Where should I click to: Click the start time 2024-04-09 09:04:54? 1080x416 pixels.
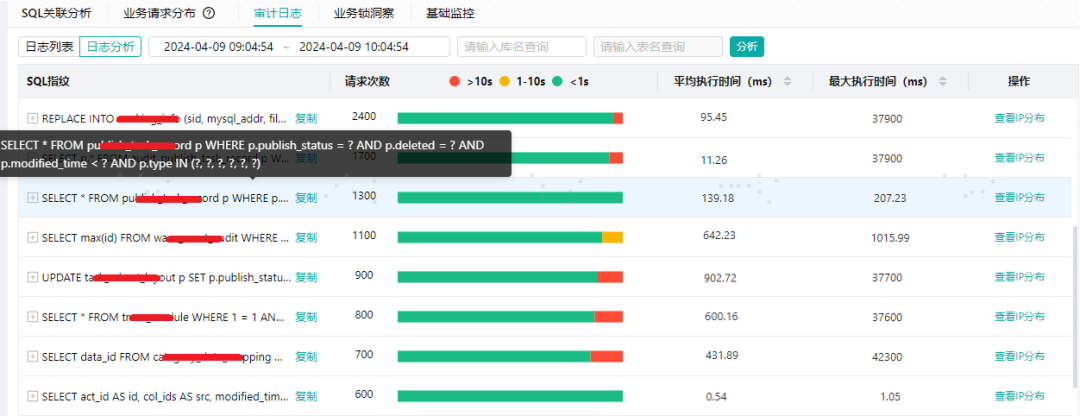(218, 47)
